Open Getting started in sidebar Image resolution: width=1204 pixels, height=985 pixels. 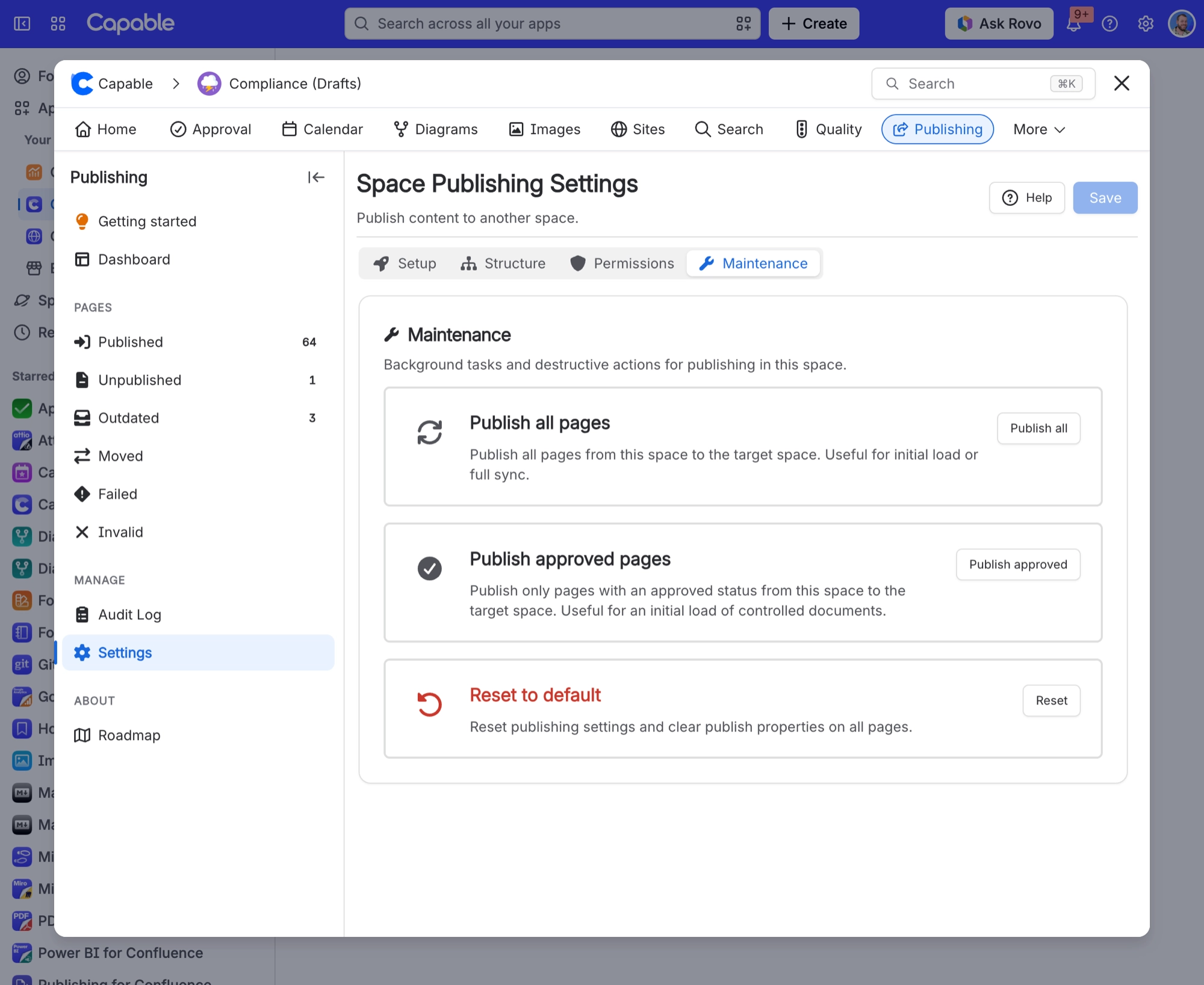tap(198, 221)
